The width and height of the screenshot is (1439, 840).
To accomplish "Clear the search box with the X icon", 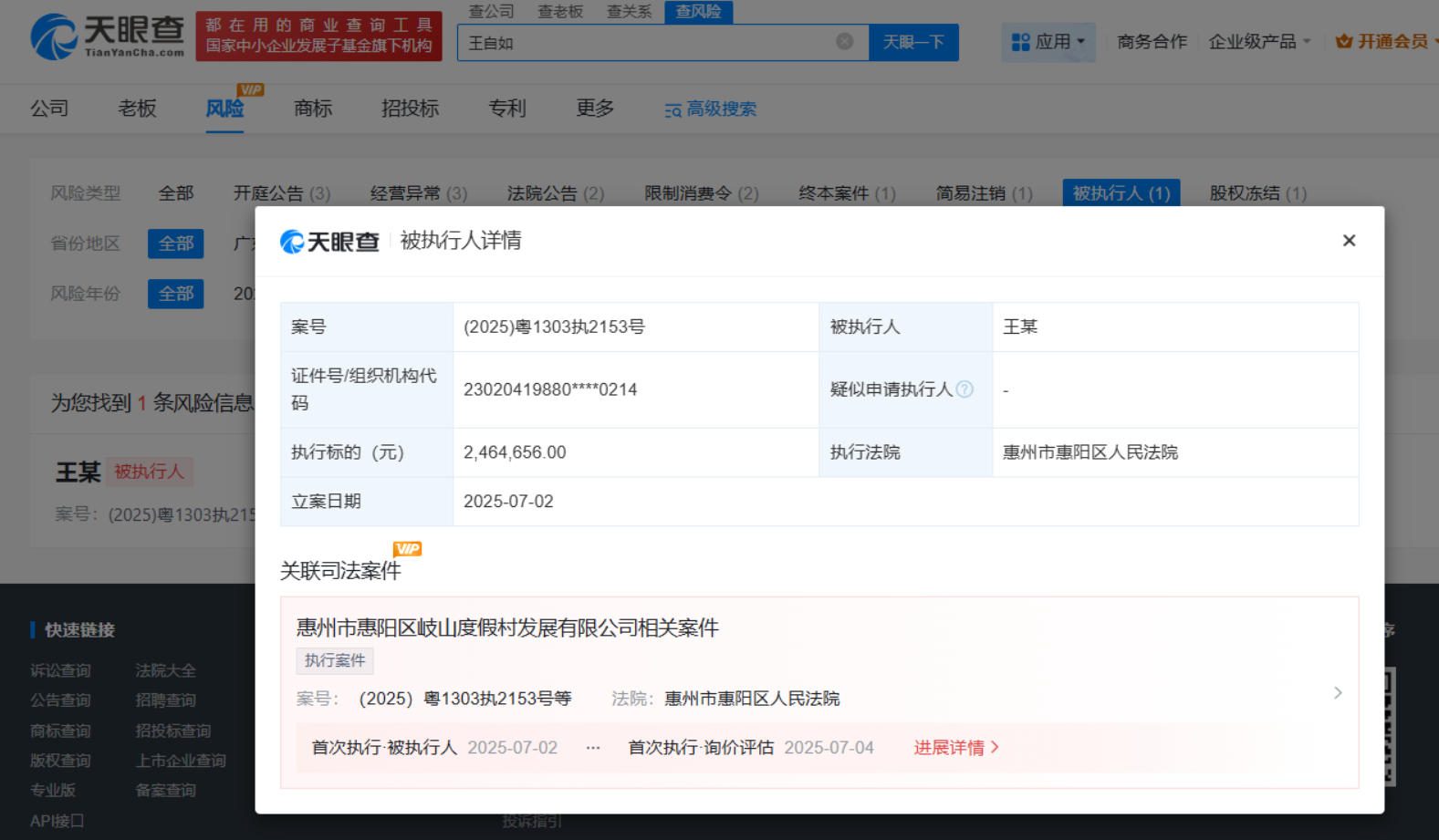I will click(x=845, y=42).
